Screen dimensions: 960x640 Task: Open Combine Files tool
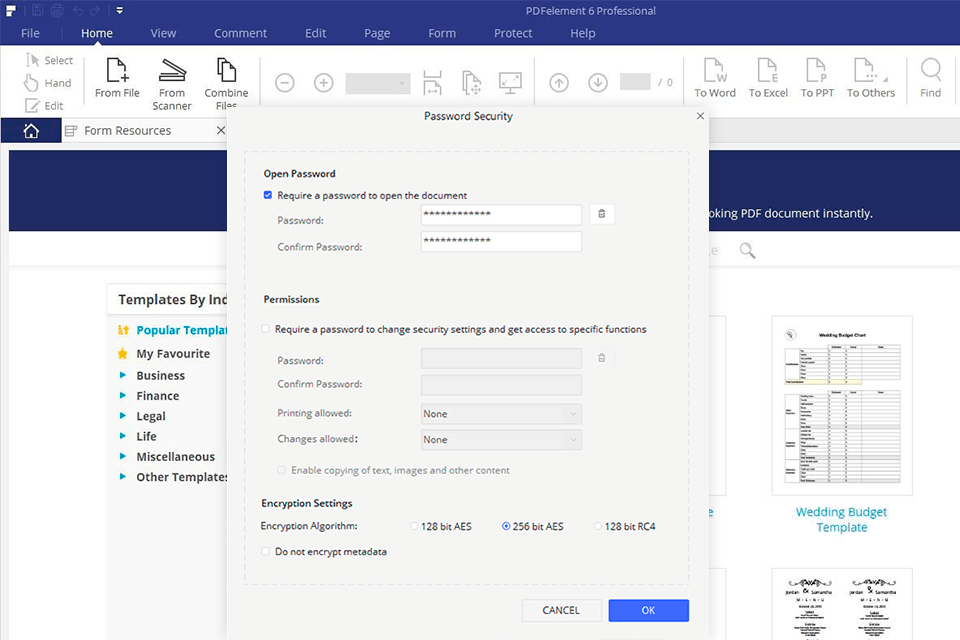point(227,84)
